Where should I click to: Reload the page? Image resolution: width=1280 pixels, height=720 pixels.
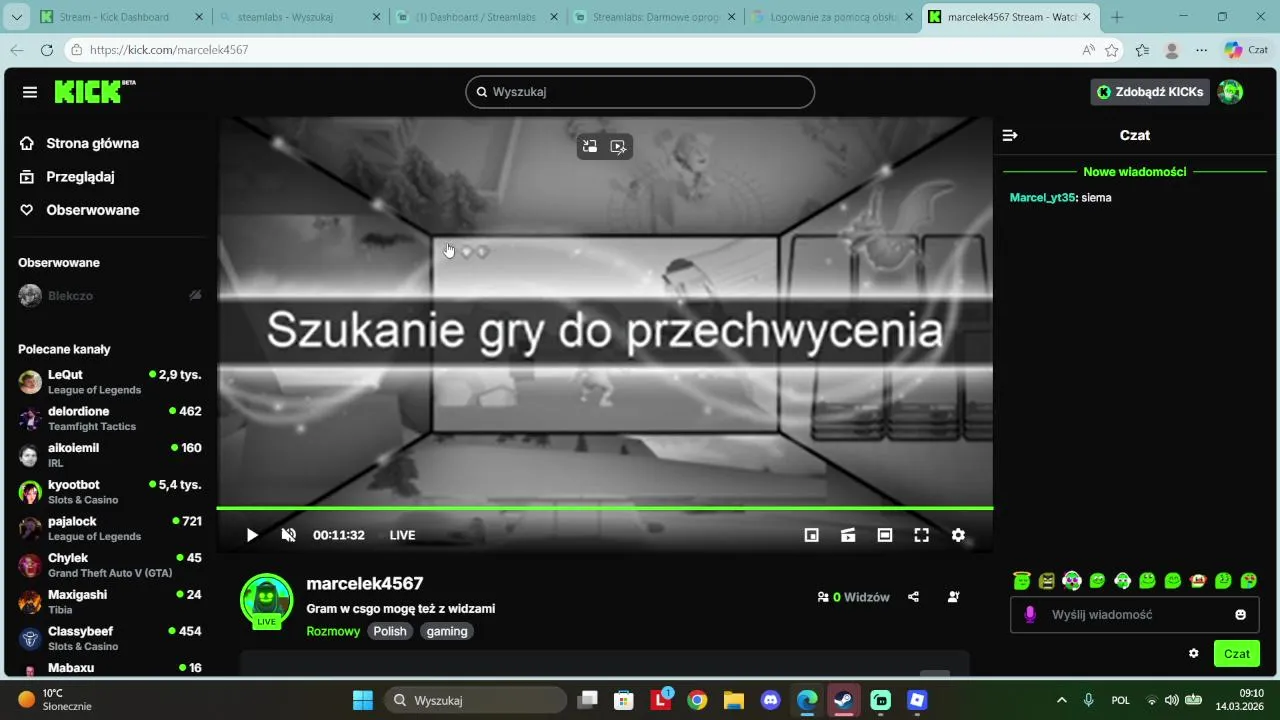[47, 50]
